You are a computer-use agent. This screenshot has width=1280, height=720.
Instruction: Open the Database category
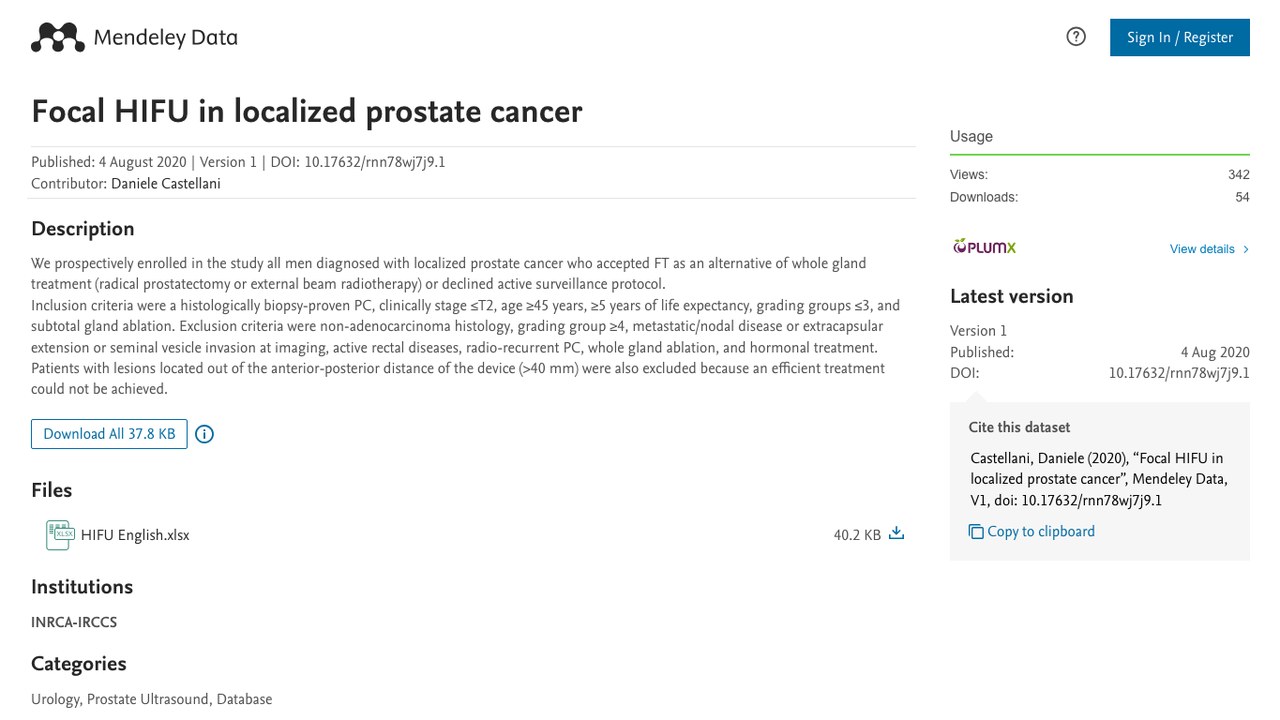point(244,699)
